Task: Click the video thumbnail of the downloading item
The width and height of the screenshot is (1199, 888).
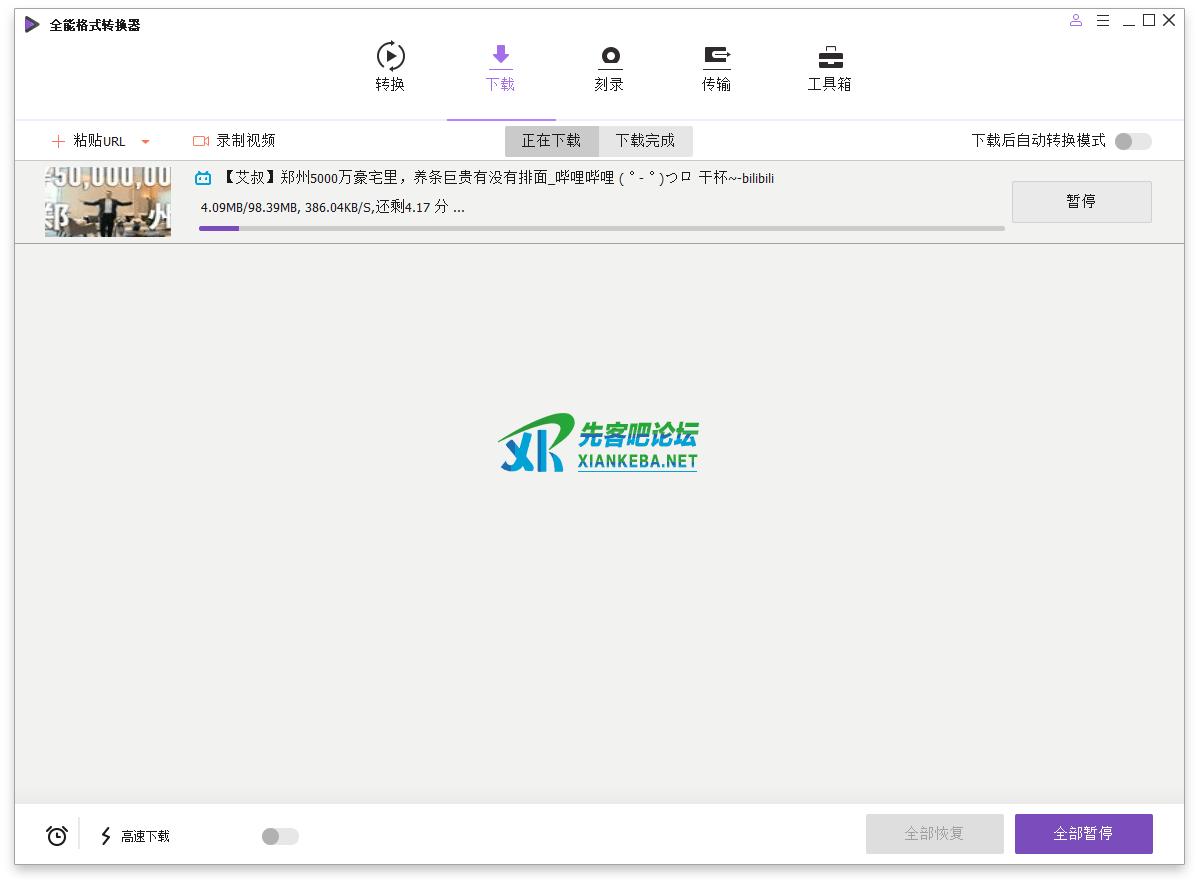Action: coord(107,200)
